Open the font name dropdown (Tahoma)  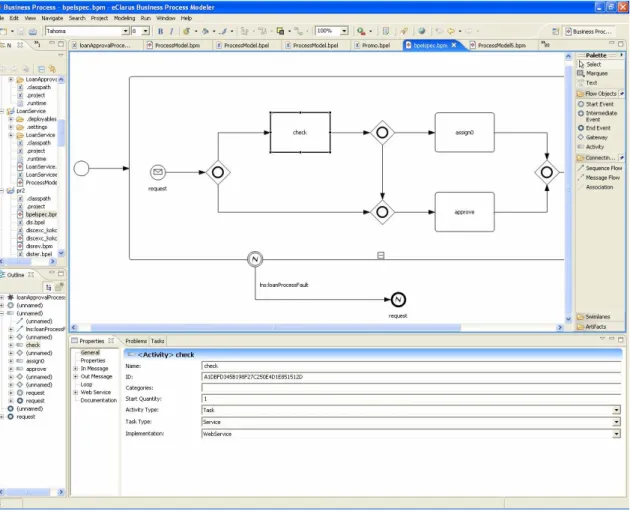click(x=125, y=31)
